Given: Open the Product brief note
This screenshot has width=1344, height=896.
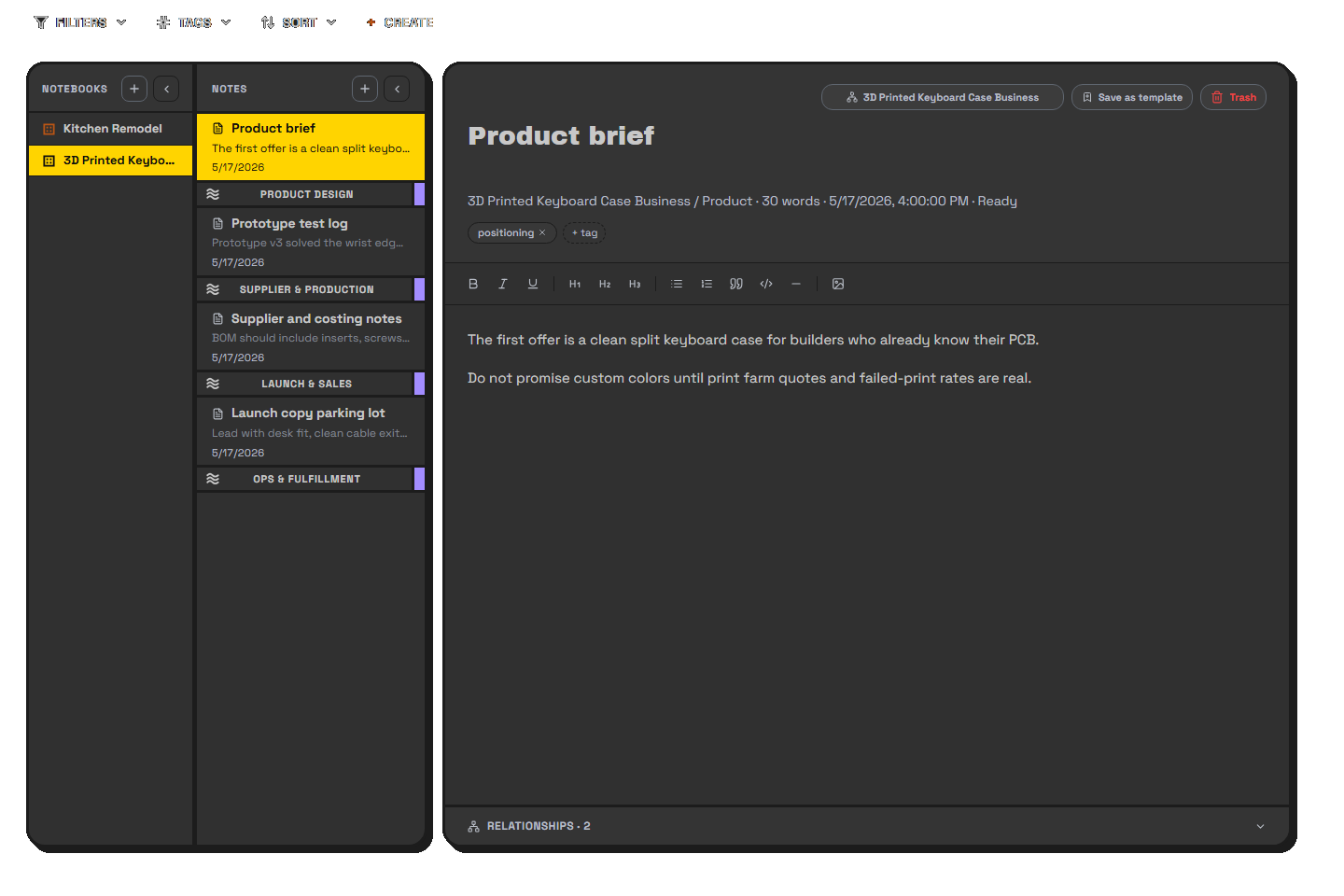Looking at the screenshot, I should click(x=311, y=147).
